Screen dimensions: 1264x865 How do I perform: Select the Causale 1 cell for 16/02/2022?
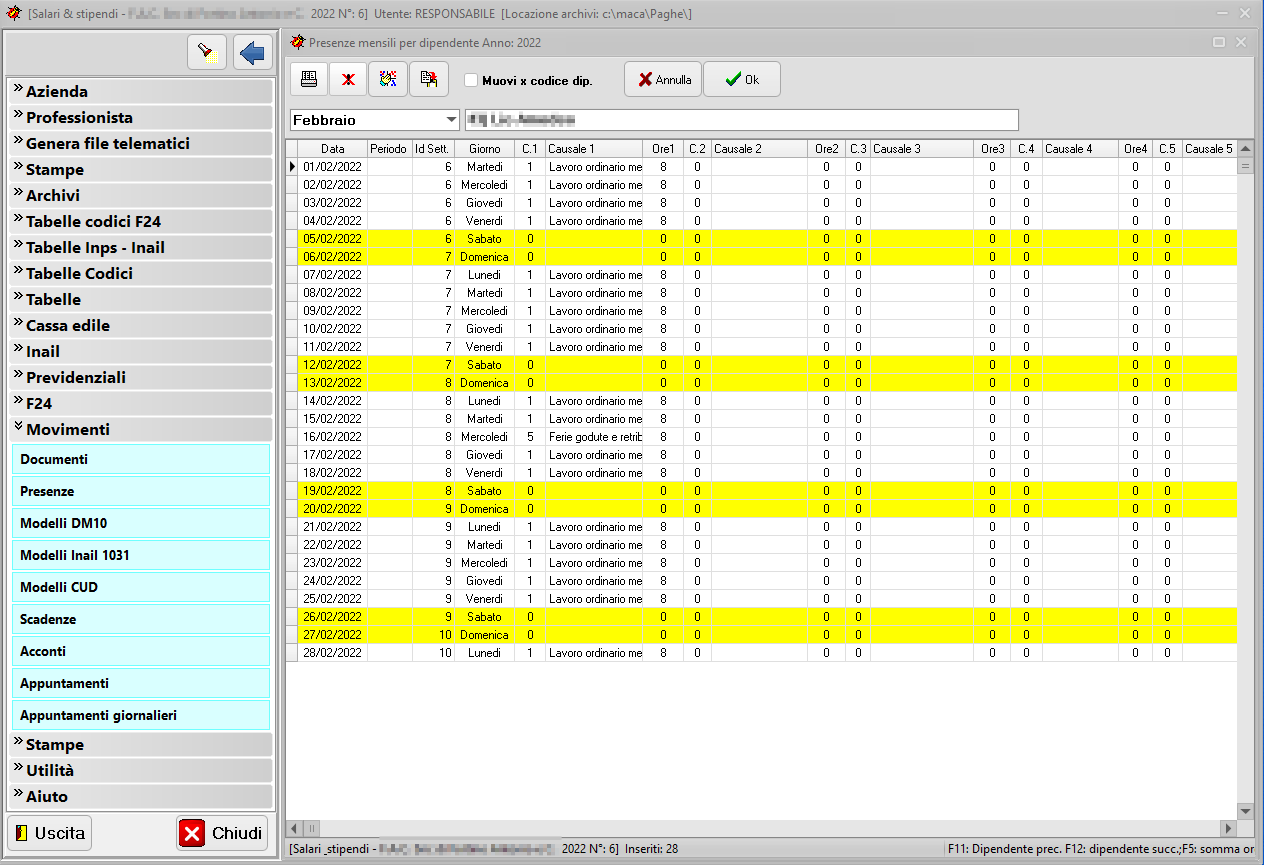tap(594, 437)
